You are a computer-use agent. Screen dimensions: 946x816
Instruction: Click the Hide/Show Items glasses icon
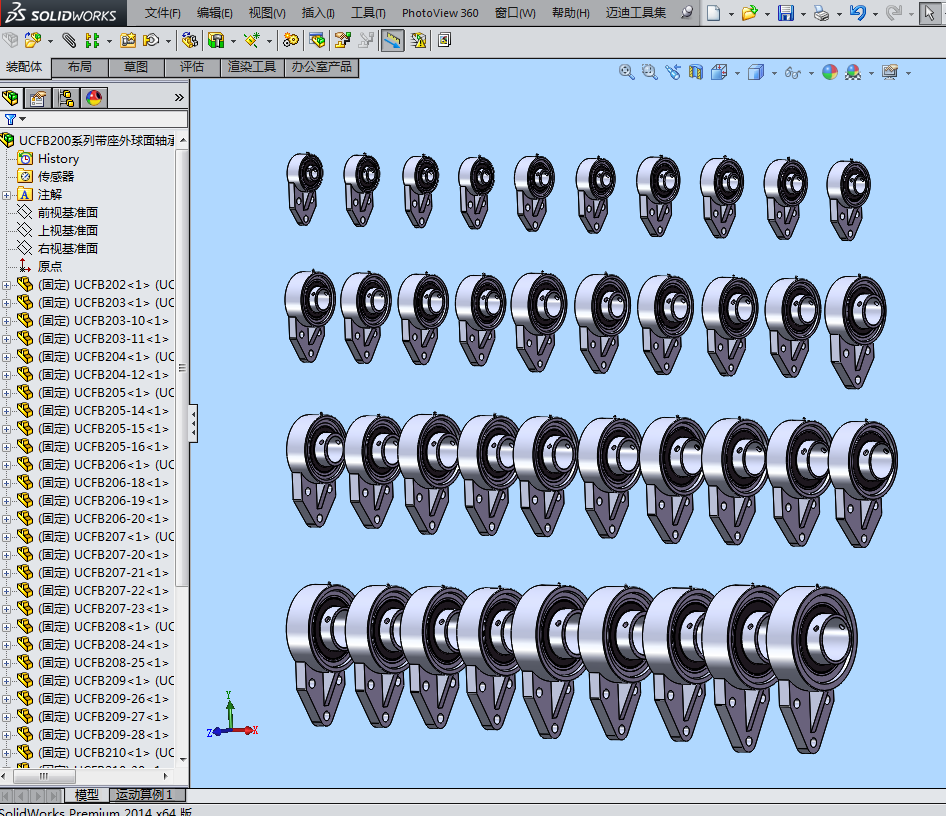point(792,73)
